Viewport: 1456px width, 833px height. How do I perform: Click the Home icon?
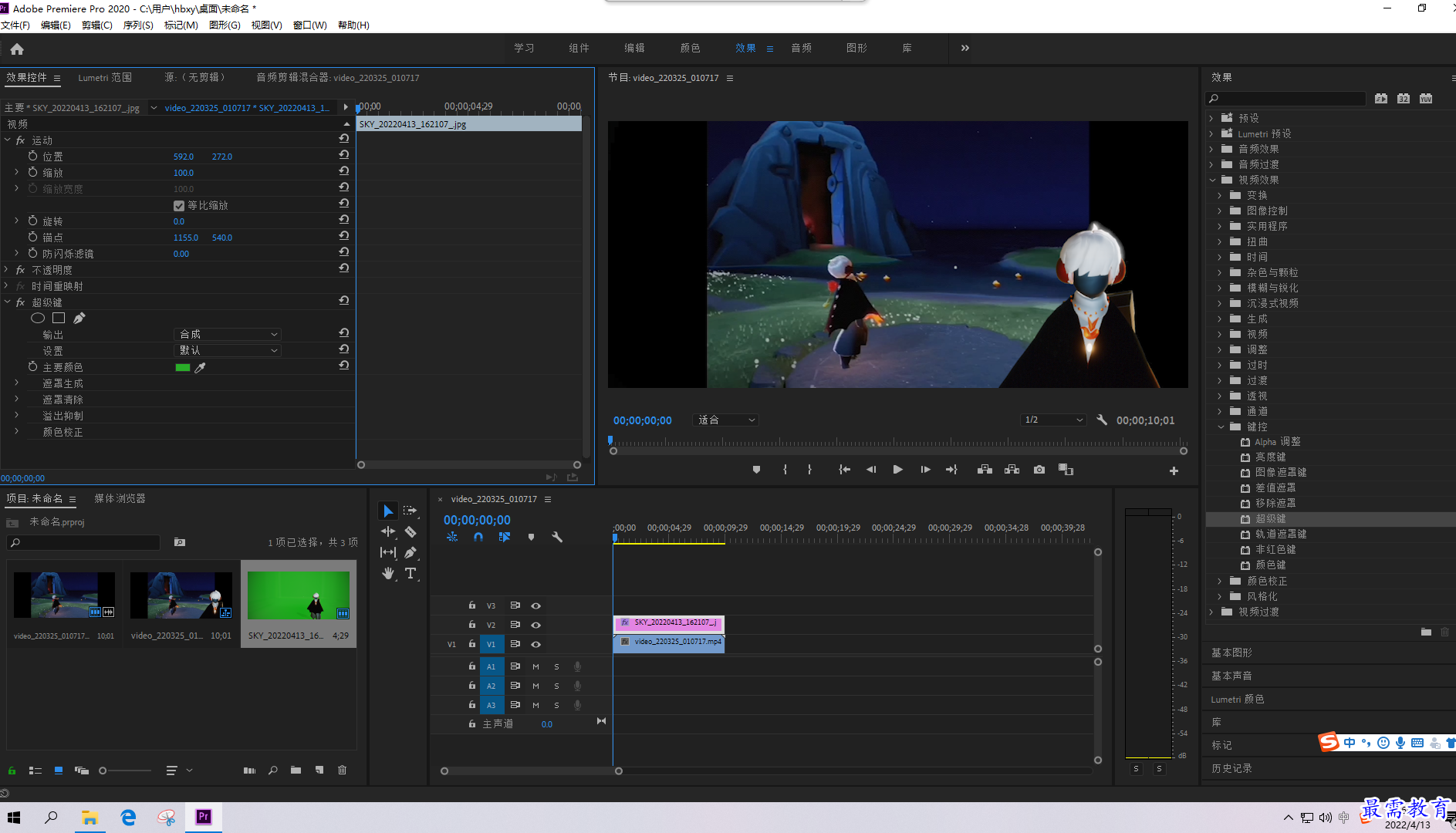click(17, 49)
